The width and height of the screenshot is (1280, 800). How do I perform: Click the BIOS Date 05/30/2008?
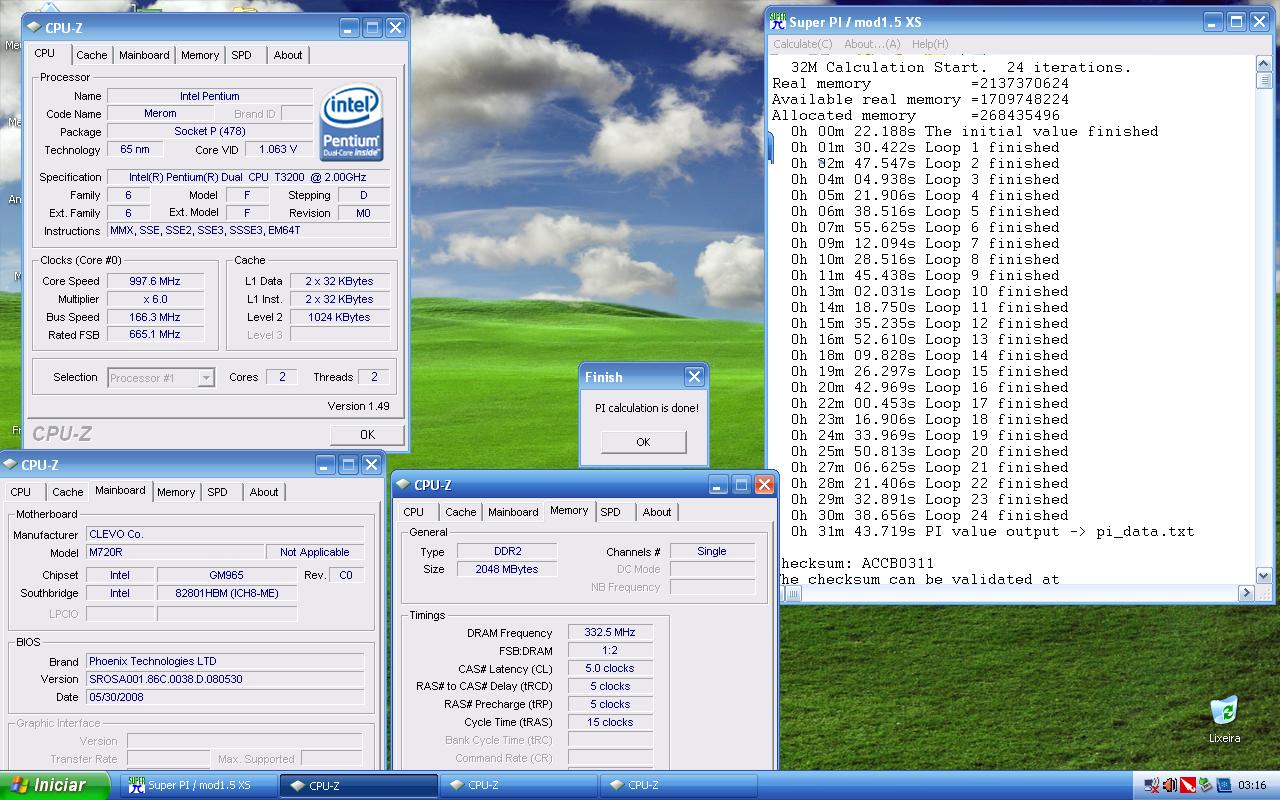225,697
